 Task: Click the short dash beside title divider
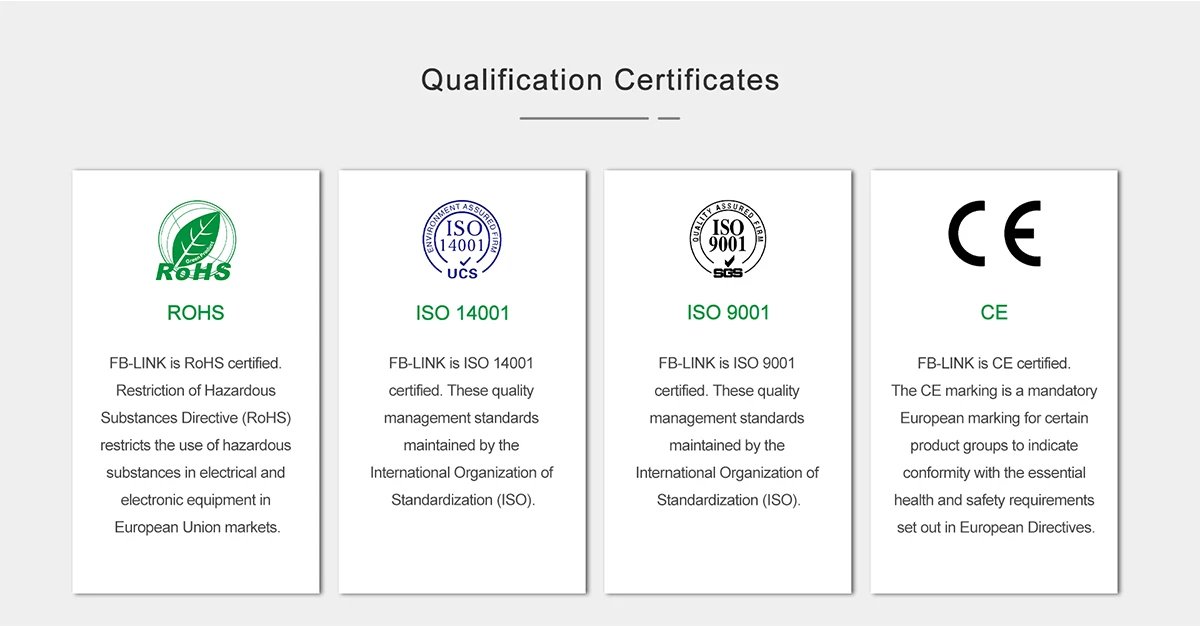click(669, 118)
